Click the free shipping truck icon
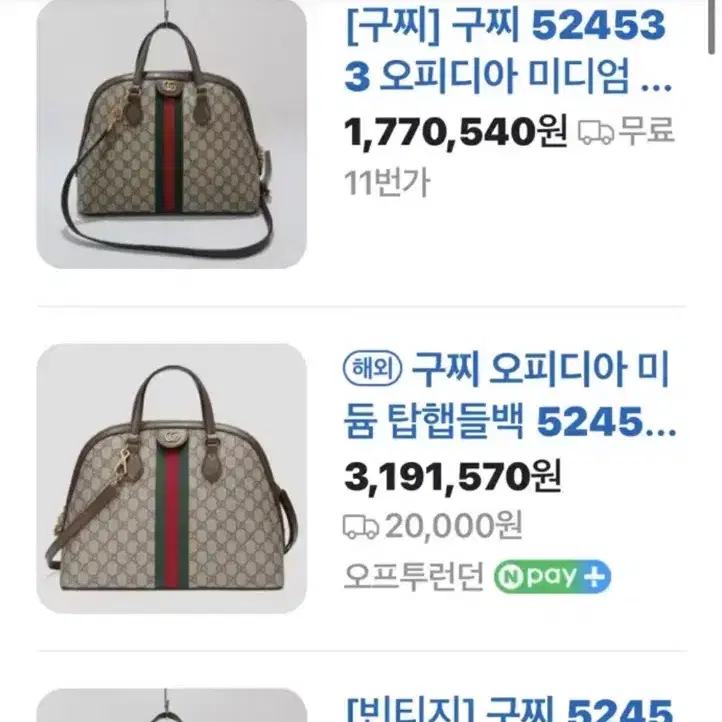Screen dimensions: 722x722 pyautogui.click(x=596, y=133)
